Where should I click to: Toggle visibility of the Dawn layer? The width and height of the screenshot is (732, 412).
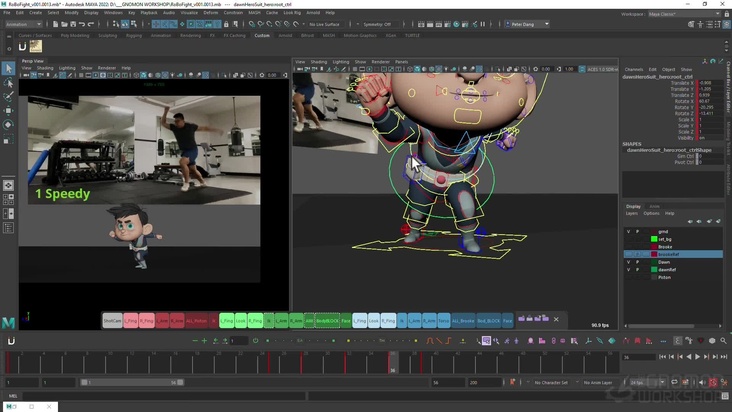click(x=629, y=262)
